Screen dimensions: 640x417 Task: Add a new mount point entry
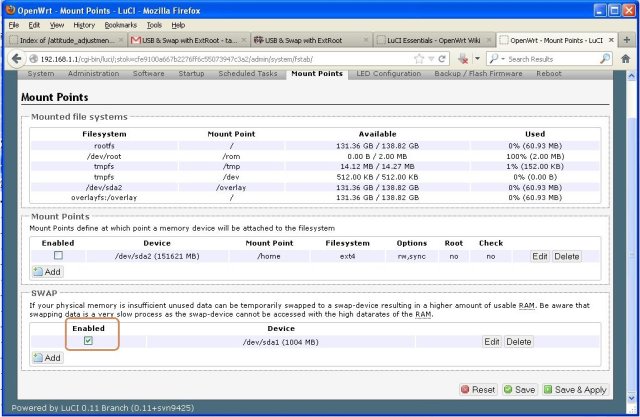pyautogui.click(x=47, y=271)
